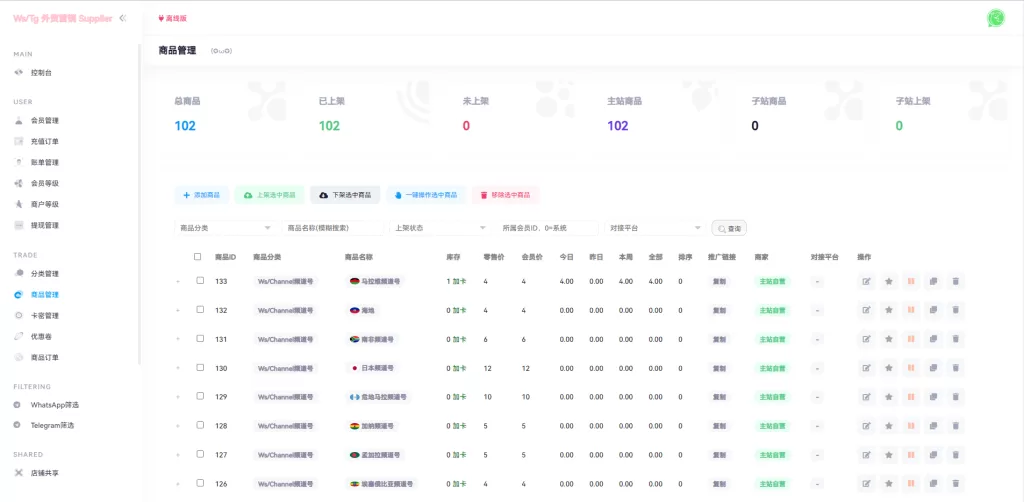Expand row details for product 128
1024x502 pixels.
click(178, 426)
